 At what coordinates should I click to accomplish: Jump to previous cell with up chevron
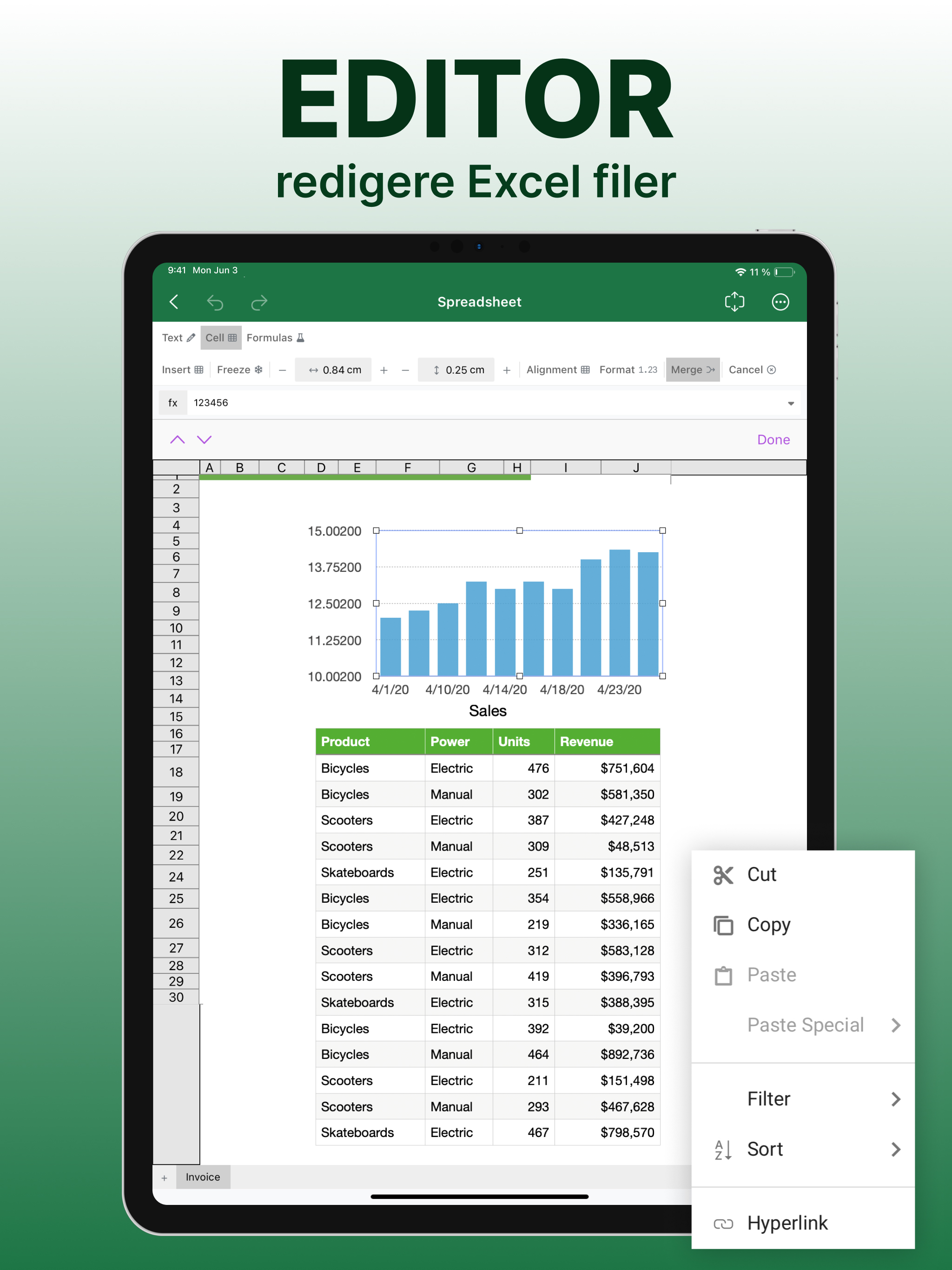click(178, 440)
